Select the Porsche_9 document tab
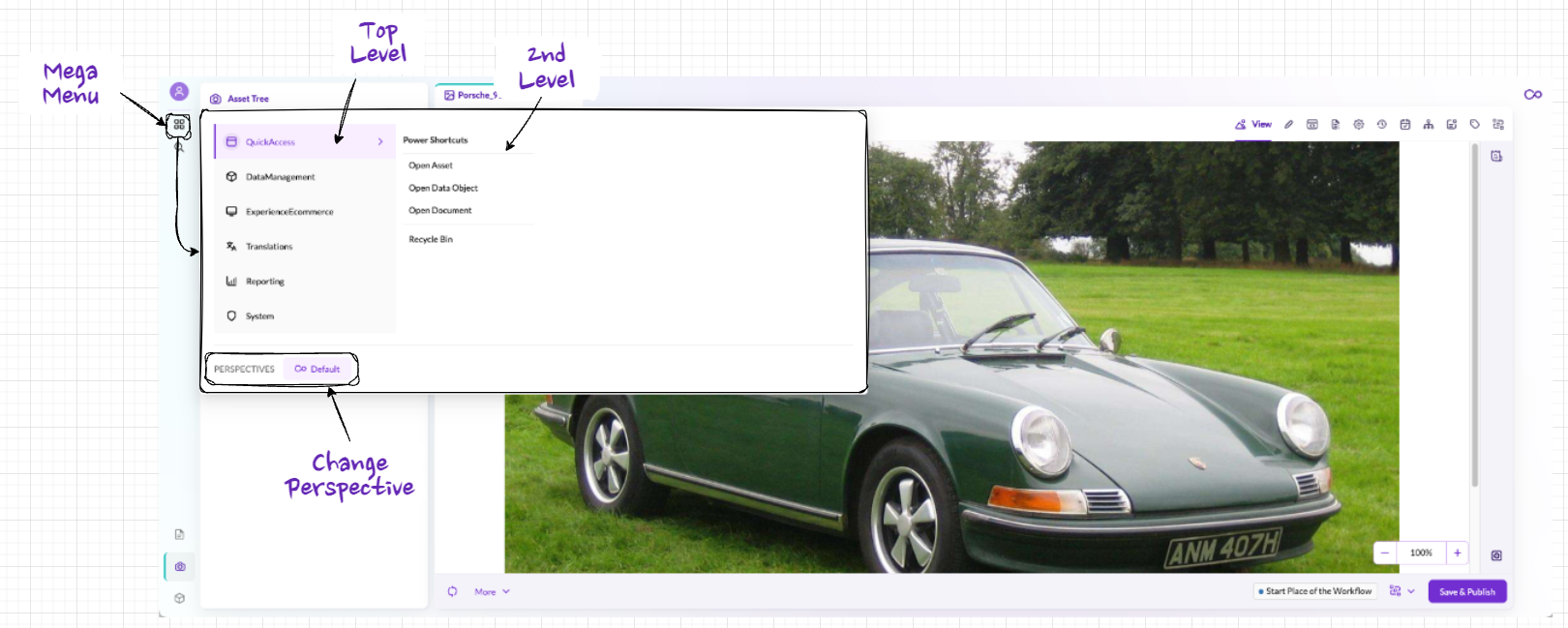Screen dimensions: 1568x628 click(x=472, y=95)
